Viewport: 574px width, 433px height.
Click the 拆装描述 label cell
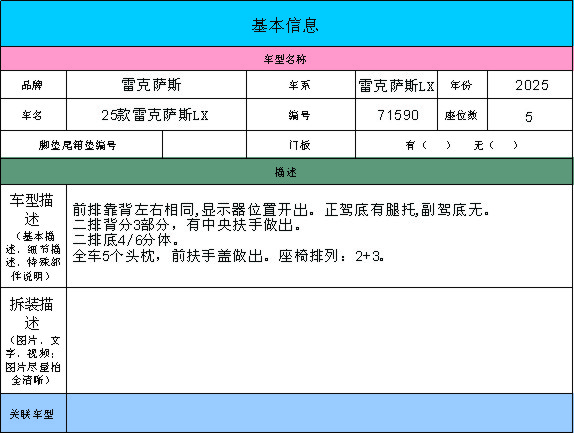(x=33, y=341)
